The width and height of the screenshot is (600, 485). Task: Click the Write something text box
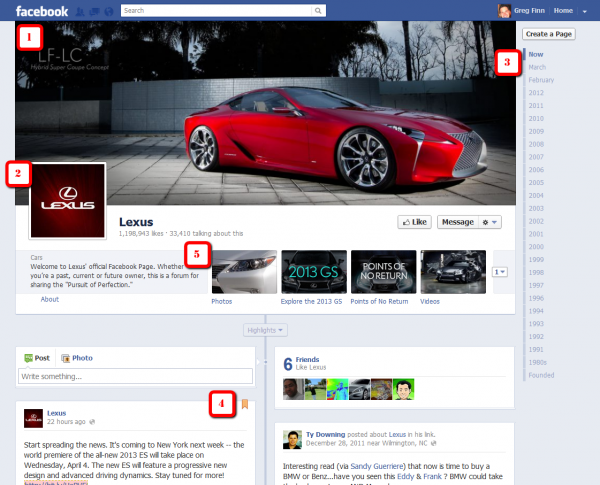135,376
